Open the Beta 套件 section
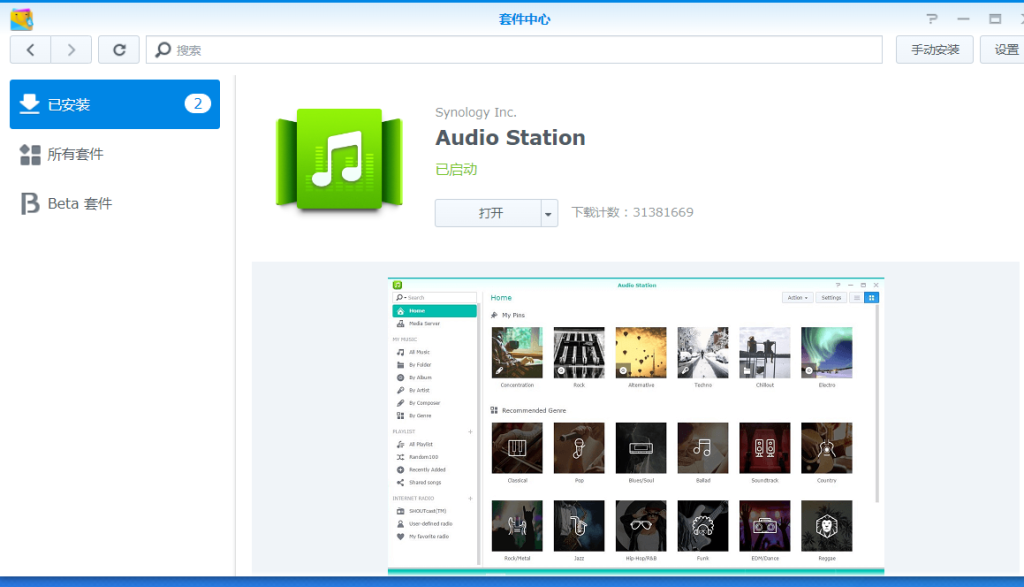 pyautogui.click(x=80, y=204)
